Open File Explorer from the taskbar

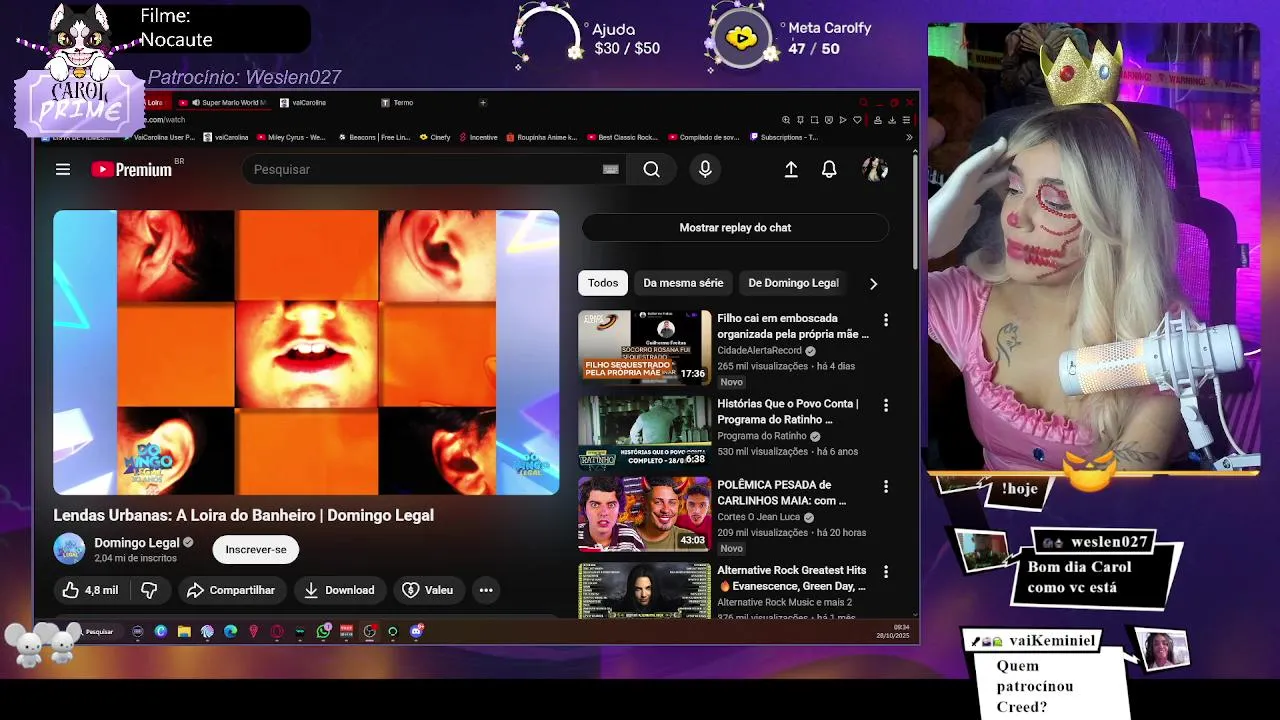184,631
